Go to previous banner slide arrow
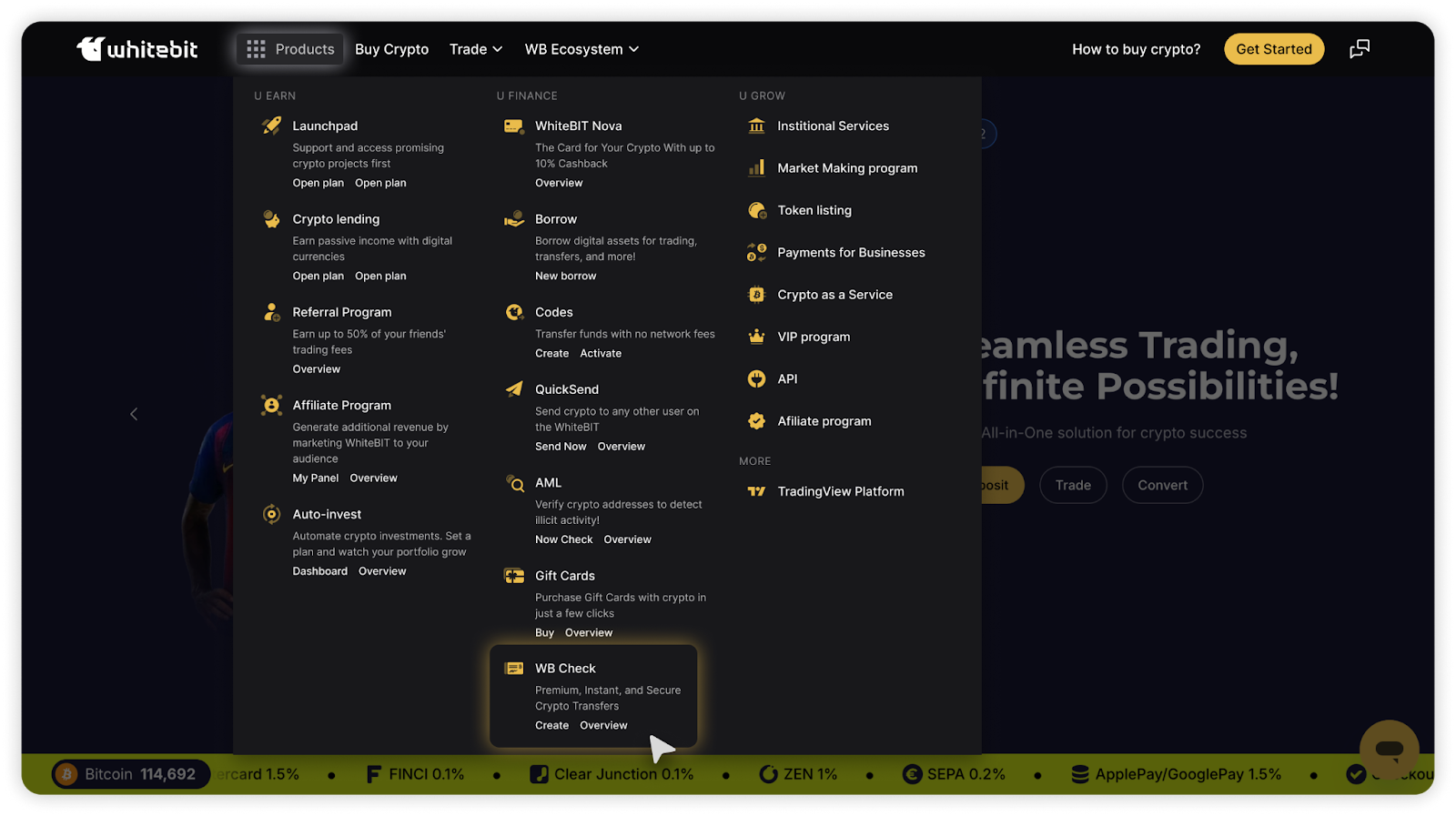 coord(134,414)
